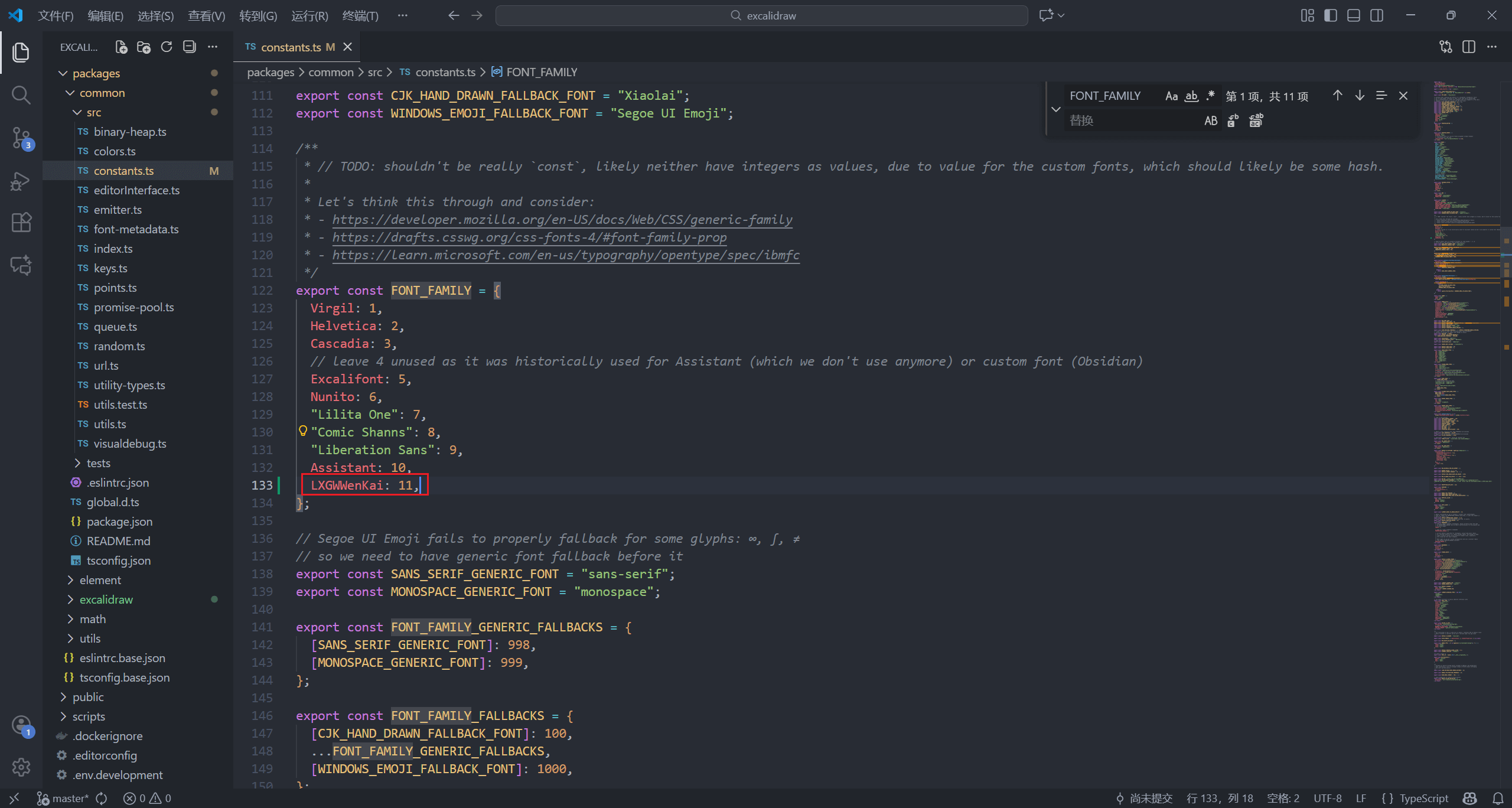
Task: Toggle regular expression search option
Action: pos(1210,96)
